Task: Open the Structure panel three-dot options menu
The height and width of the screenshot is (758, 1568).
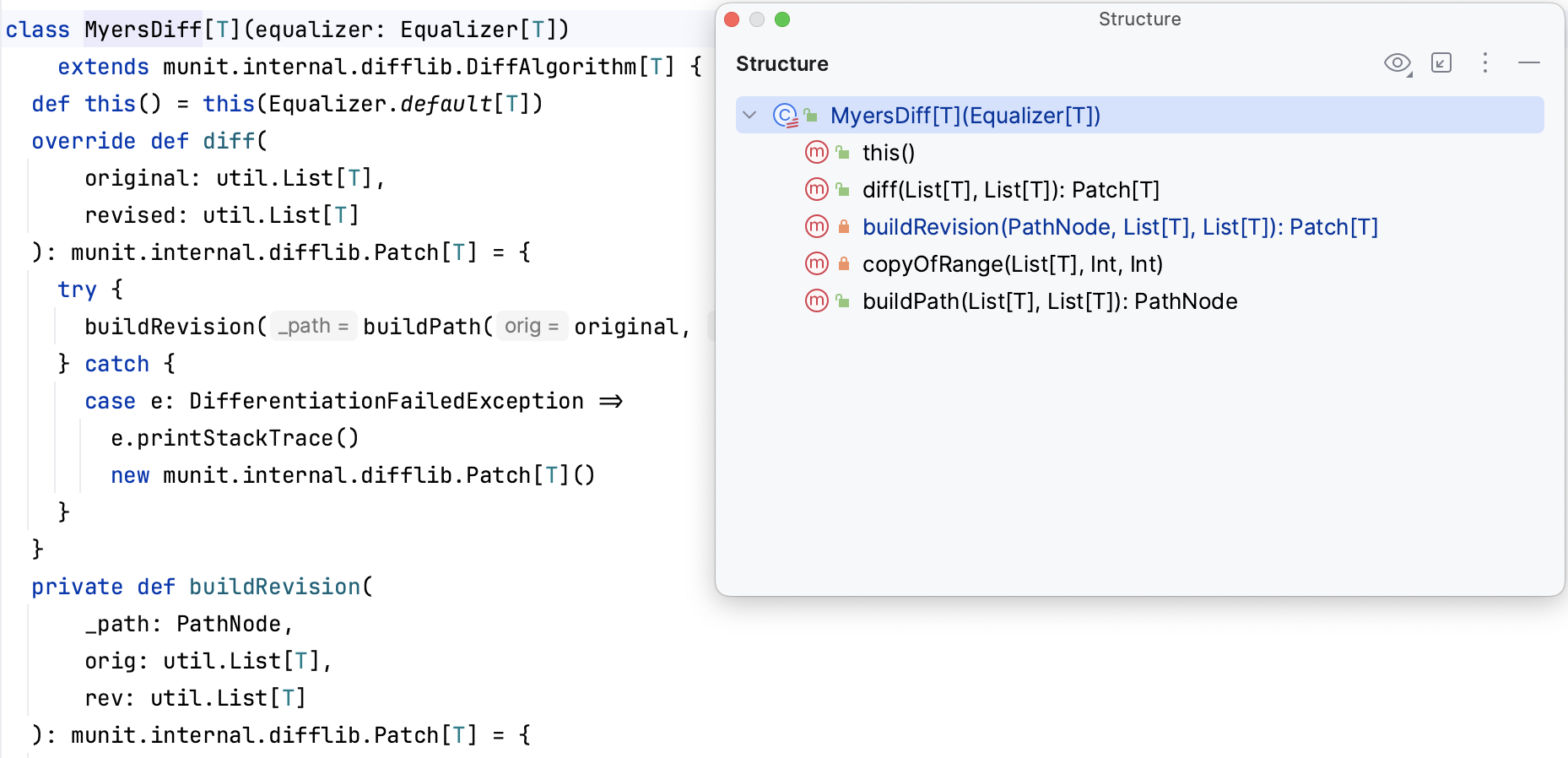Action: 1485,63
